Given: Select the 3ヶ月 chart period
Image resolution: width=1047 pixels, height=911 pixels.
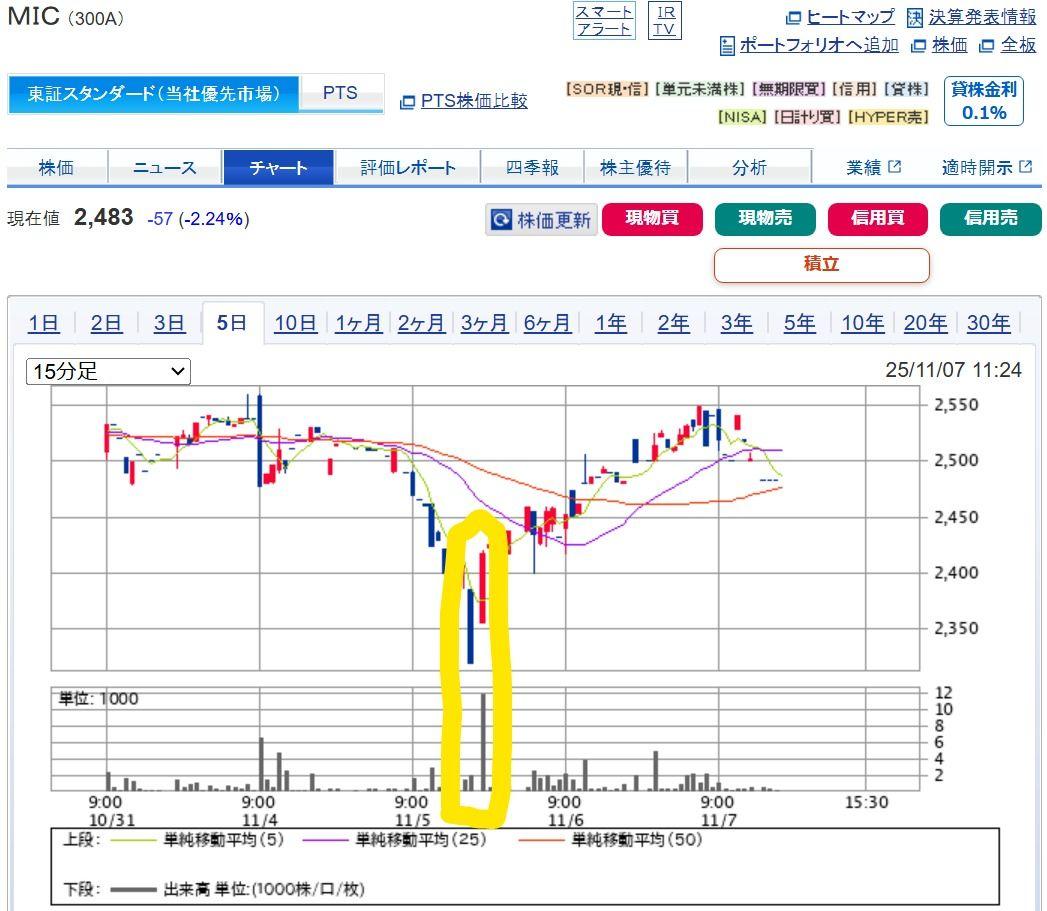Looking at the screenshot, I should 484,323.
